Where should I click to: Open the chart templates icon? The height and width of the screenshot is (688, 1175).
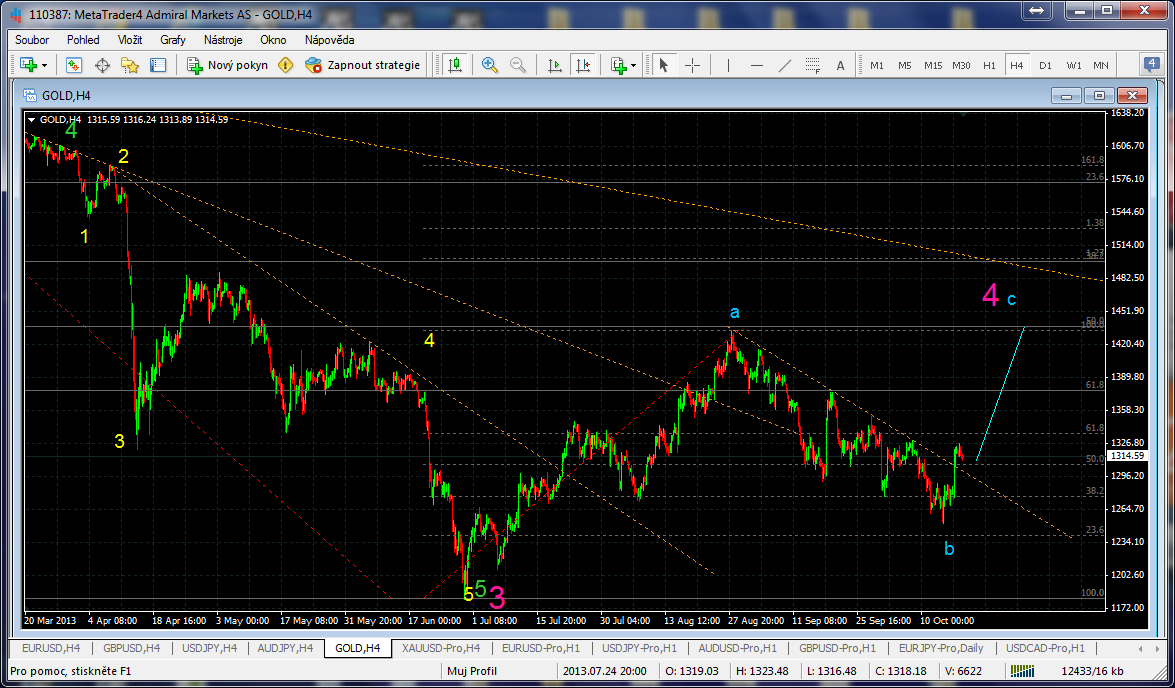coord(618,65)
